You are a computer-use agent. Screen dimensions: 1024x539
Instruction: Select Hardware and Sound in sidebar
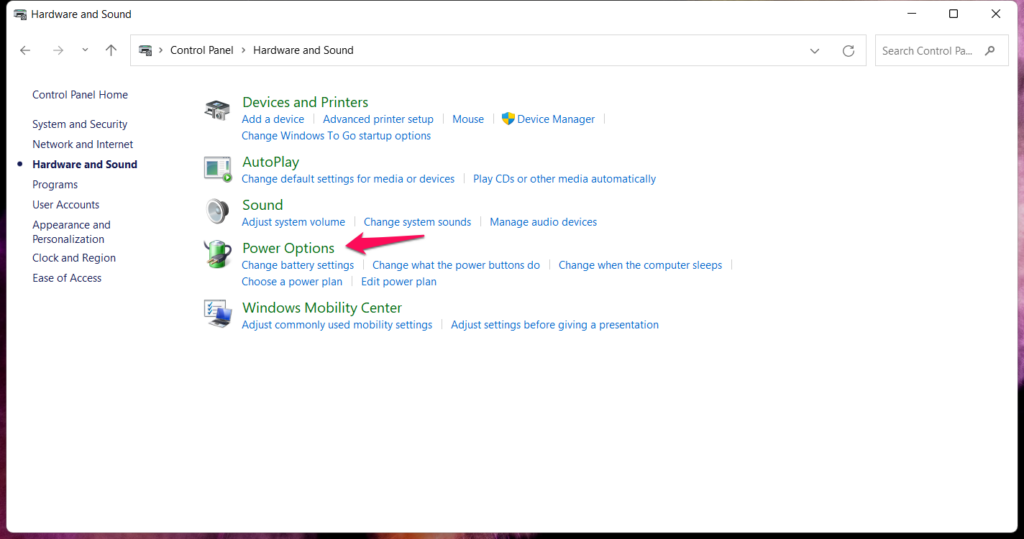(84, 165)
